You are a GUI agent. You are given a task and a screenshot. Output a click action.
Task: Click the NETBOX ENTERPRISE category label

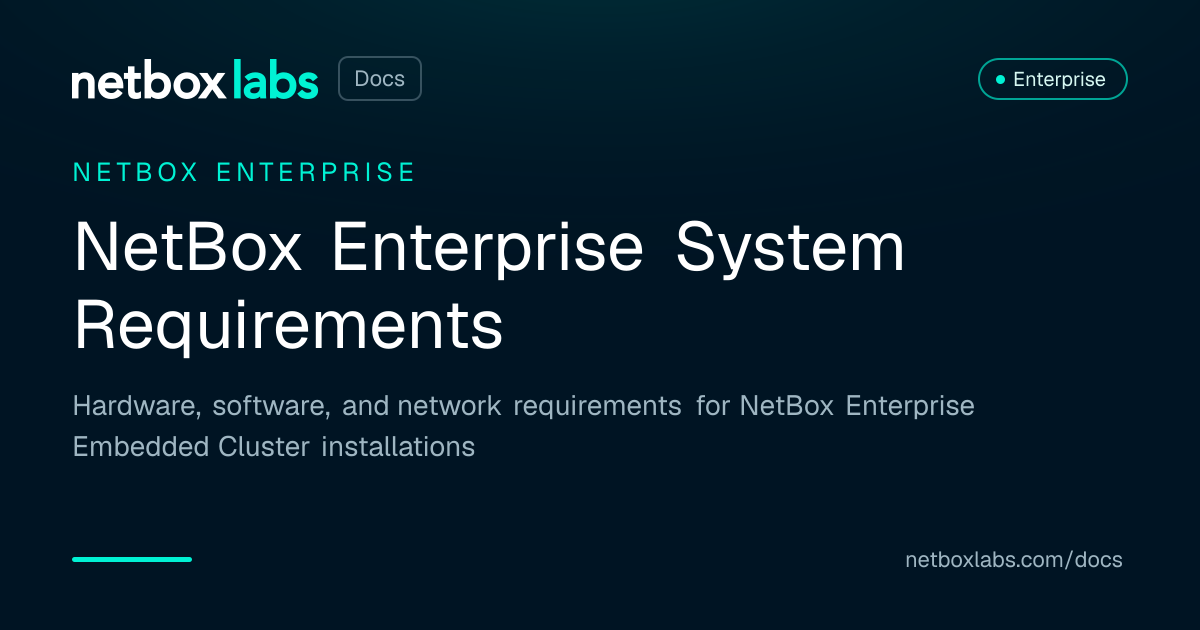click(x=244, y=172)
